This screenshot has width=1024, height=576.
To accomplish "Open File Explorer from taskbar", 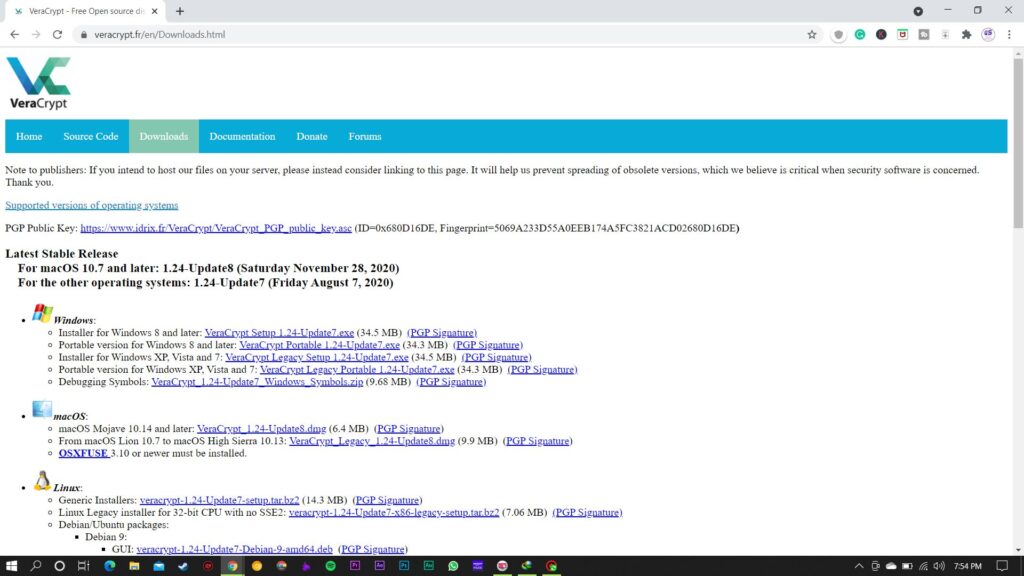I will click(x=134, y=566).
